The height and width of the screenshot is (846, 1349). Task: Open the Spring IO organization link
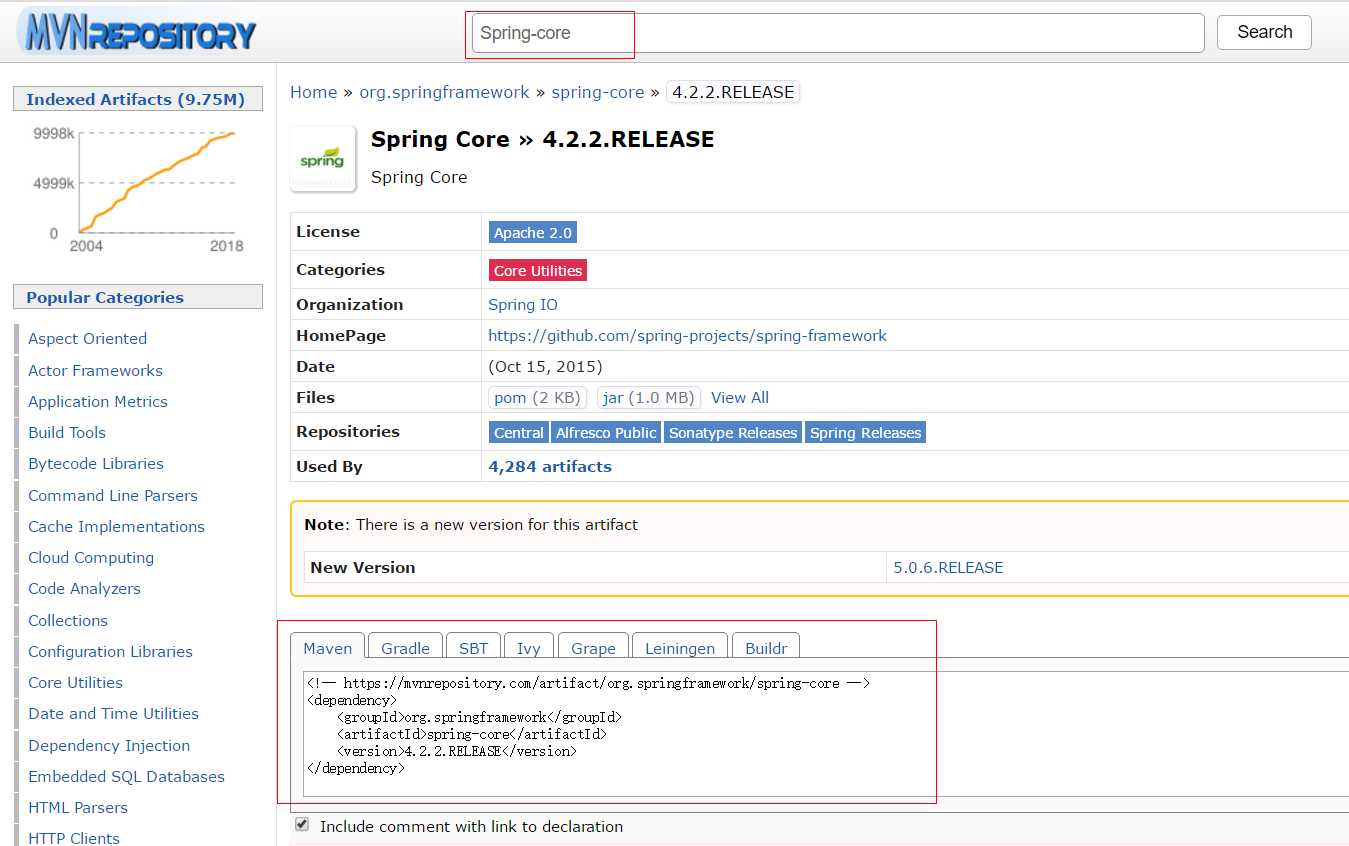(523, 305)
